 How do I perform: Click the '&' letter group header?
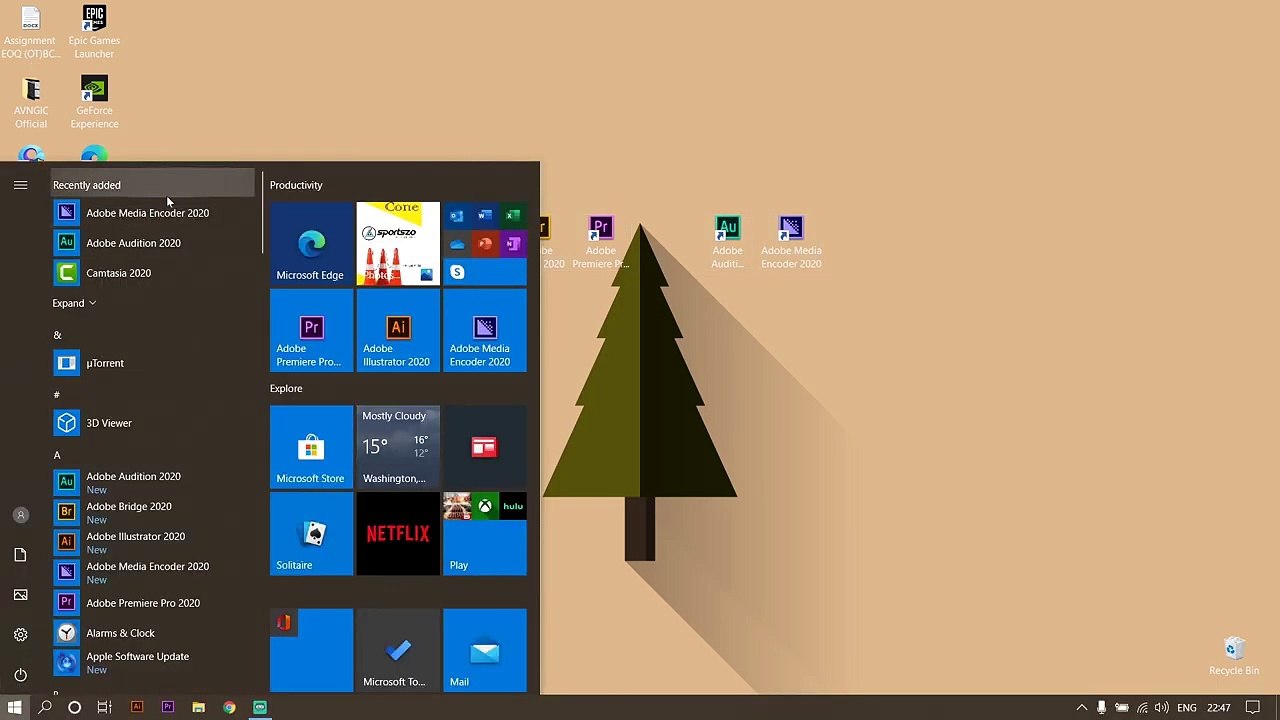tap(57, 335)
